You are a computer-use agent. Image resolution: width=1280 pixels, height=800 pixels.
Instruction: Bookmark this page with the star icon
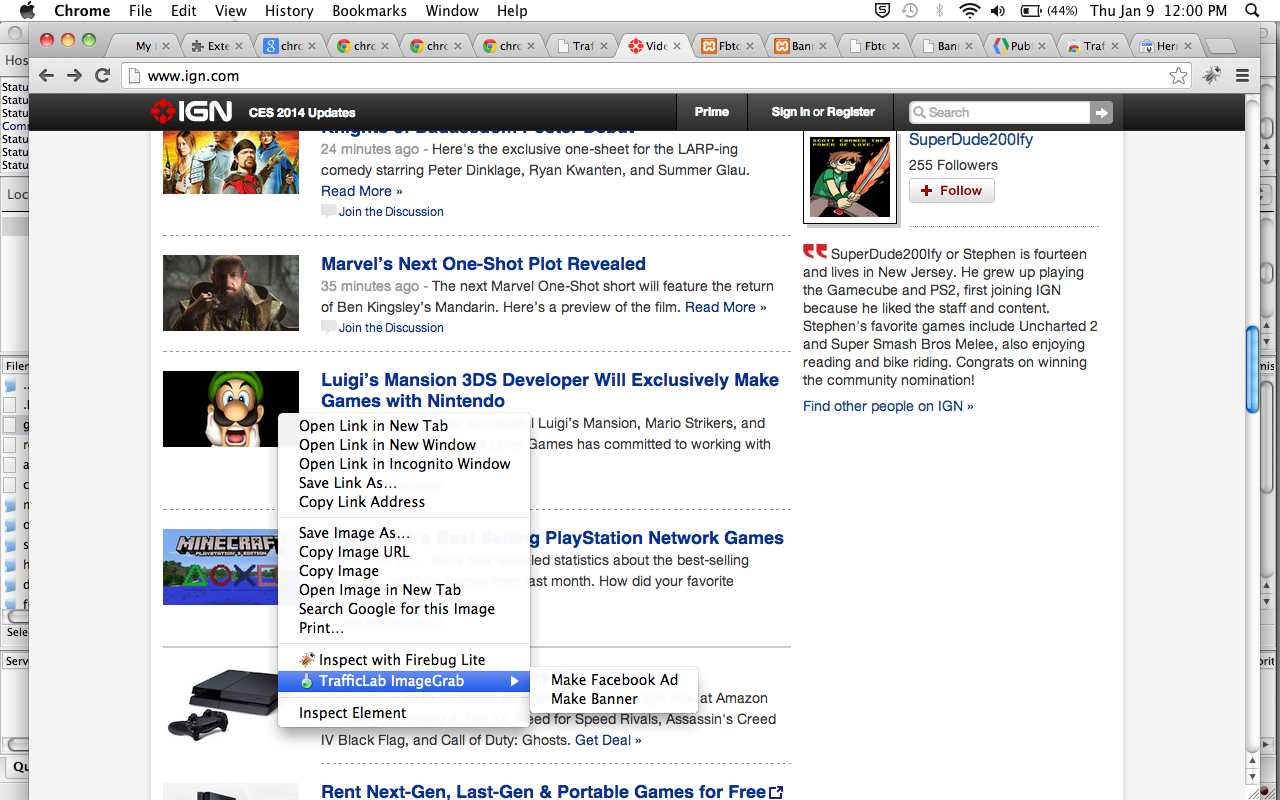click(1179, 76)
